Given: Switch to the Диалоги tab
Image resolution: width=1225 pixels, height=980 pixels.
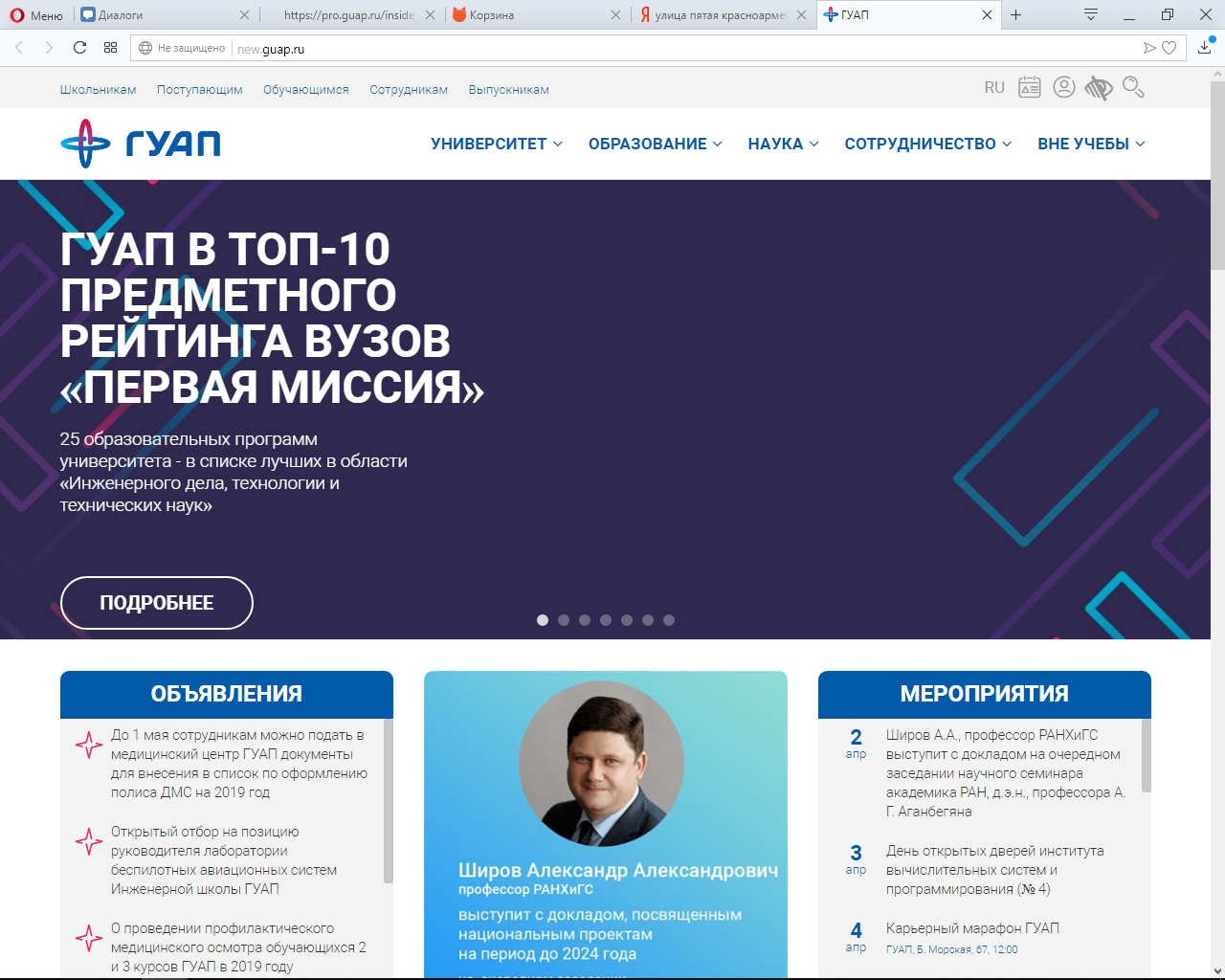Looking at the screenshot, I should [163, 15].
